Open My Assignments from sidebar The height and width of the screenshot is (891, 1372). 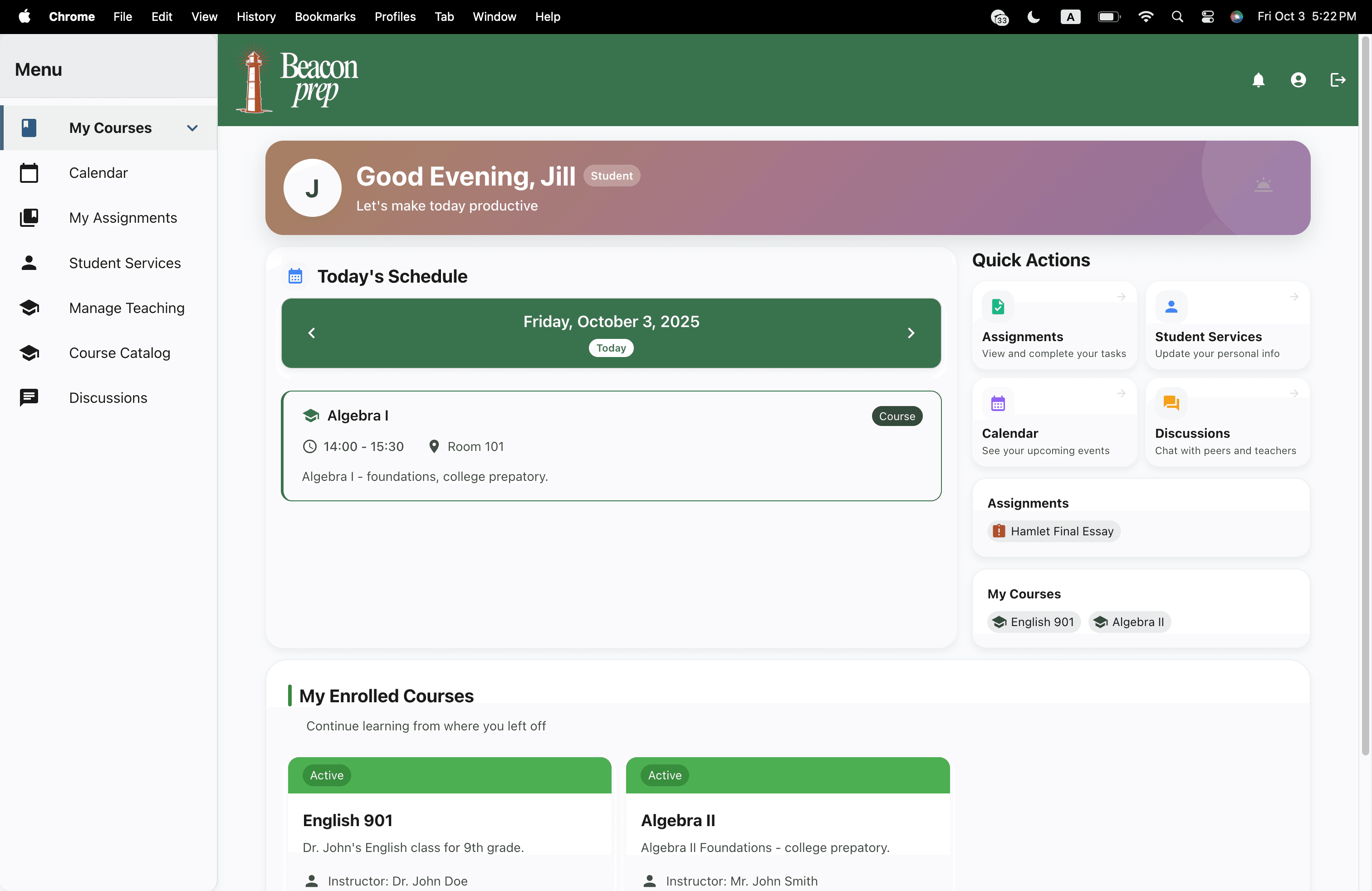(x=108, y=218)
